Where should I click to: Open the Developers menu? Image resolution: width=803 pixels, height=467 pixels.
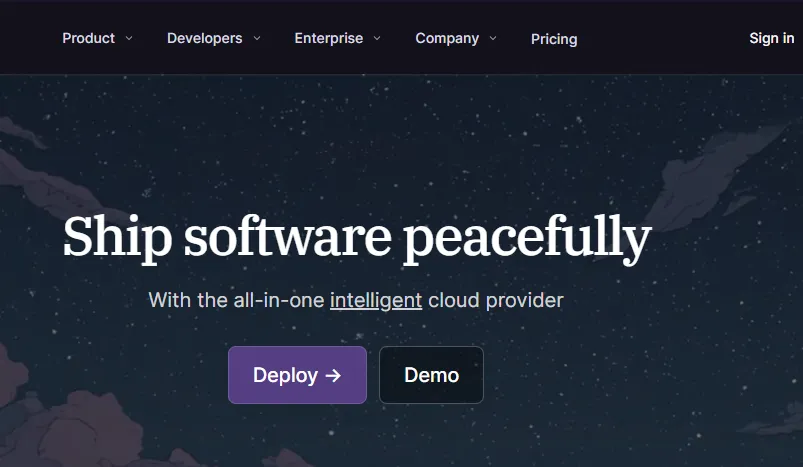[x=204, y=38]
